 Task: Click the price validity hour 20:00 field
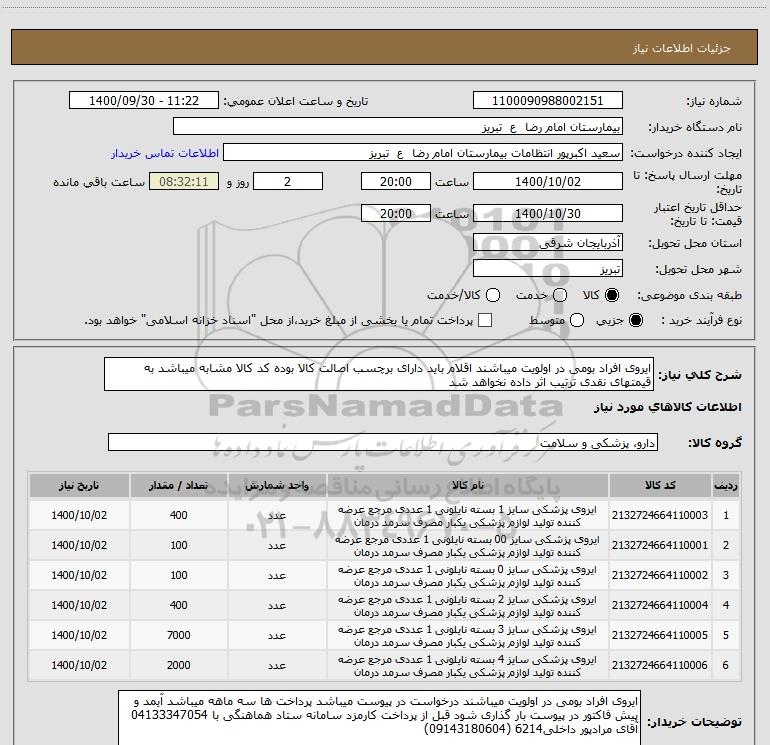396,213
